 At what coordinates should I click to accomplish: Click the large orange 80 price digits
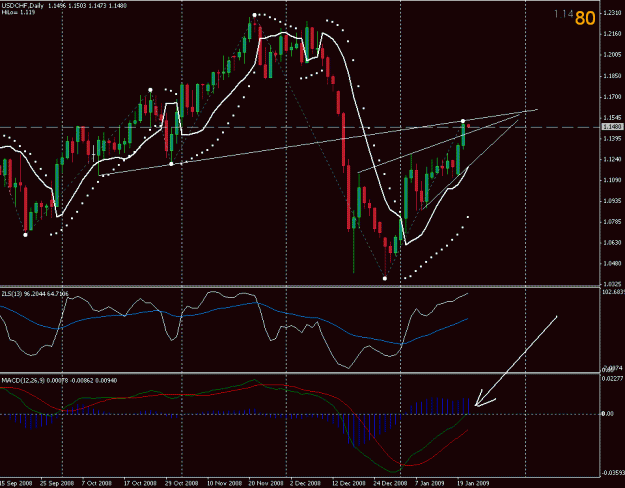point(585,18)
